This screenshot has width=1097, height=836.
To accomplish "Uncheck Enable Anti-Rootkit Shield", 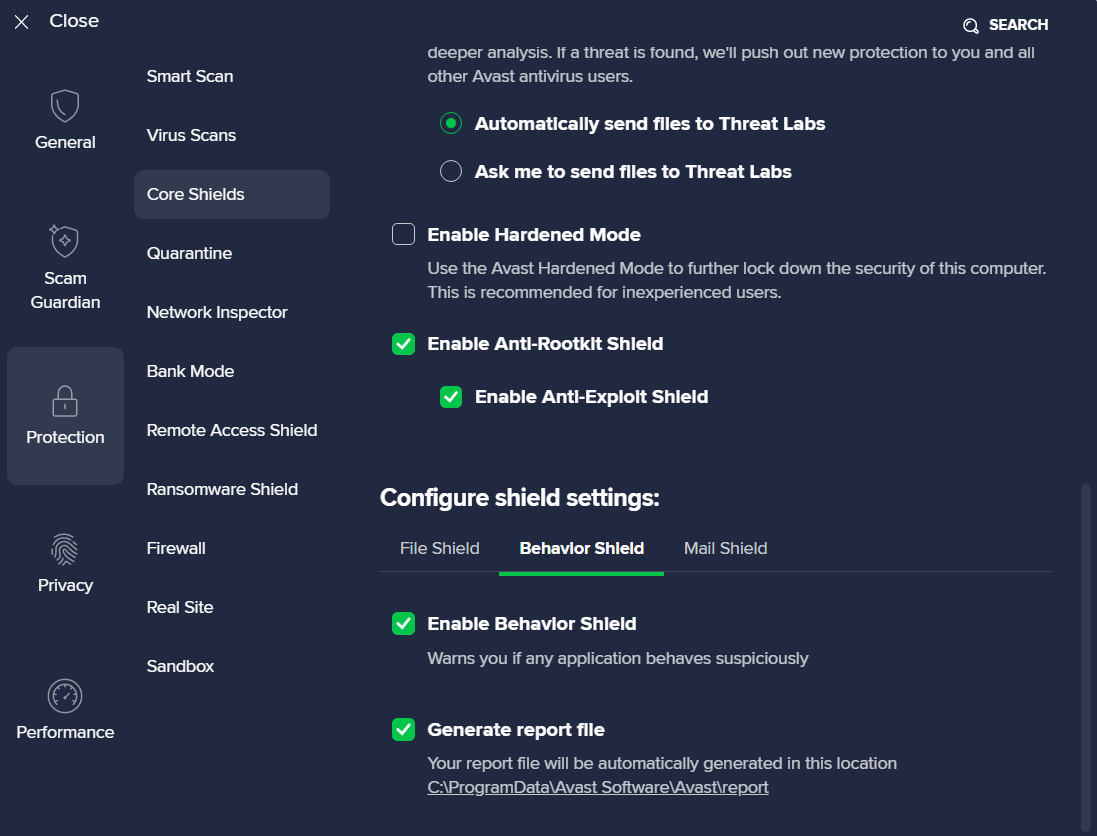I will [403, 344].
